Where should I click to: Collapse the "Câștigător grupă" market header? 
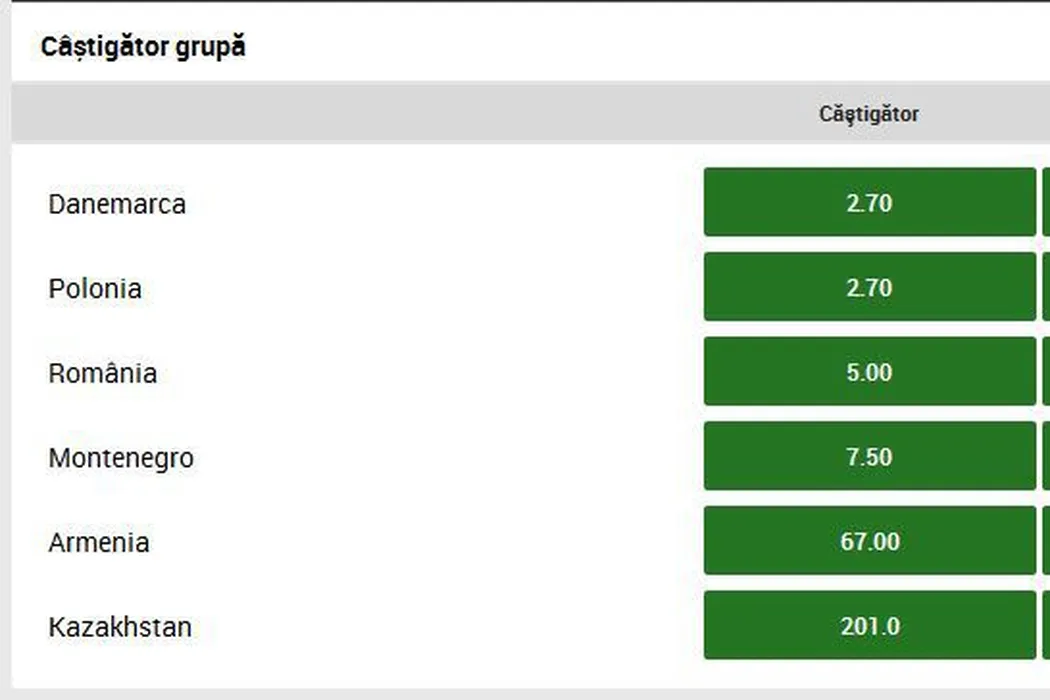[x=143, y=46]
